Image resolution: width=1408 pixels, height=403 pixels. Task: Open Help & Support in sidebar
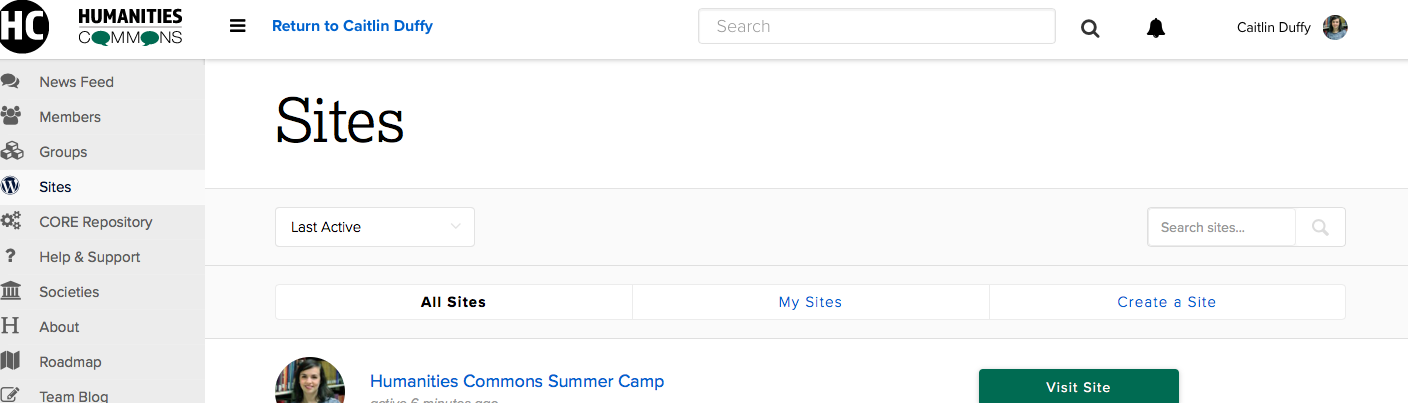pyautogui.click(x=89, y=257)
